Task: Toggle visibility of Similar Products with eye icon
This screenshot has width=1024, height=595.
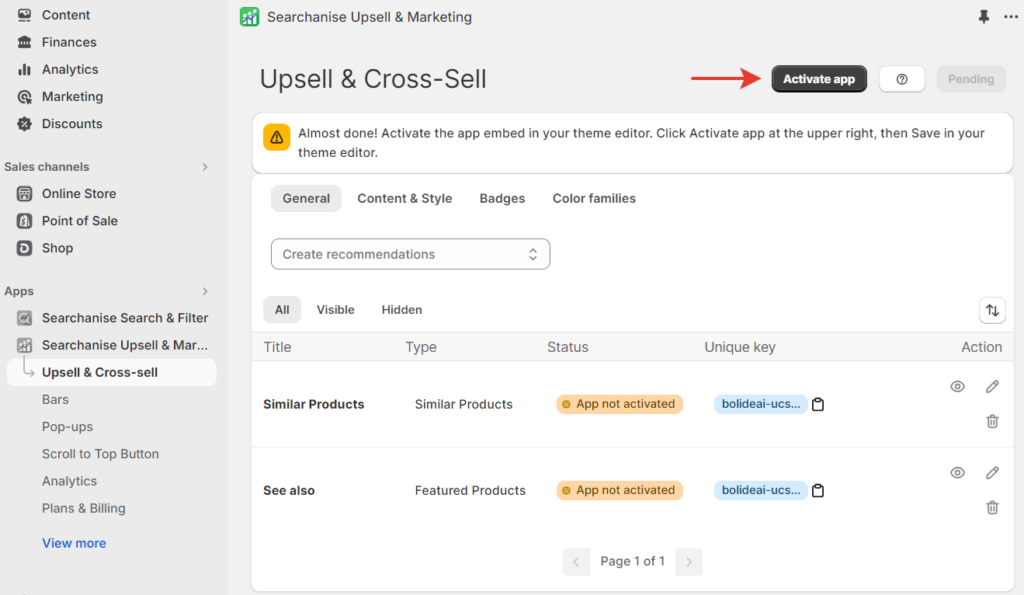Action: pos(957,386)
